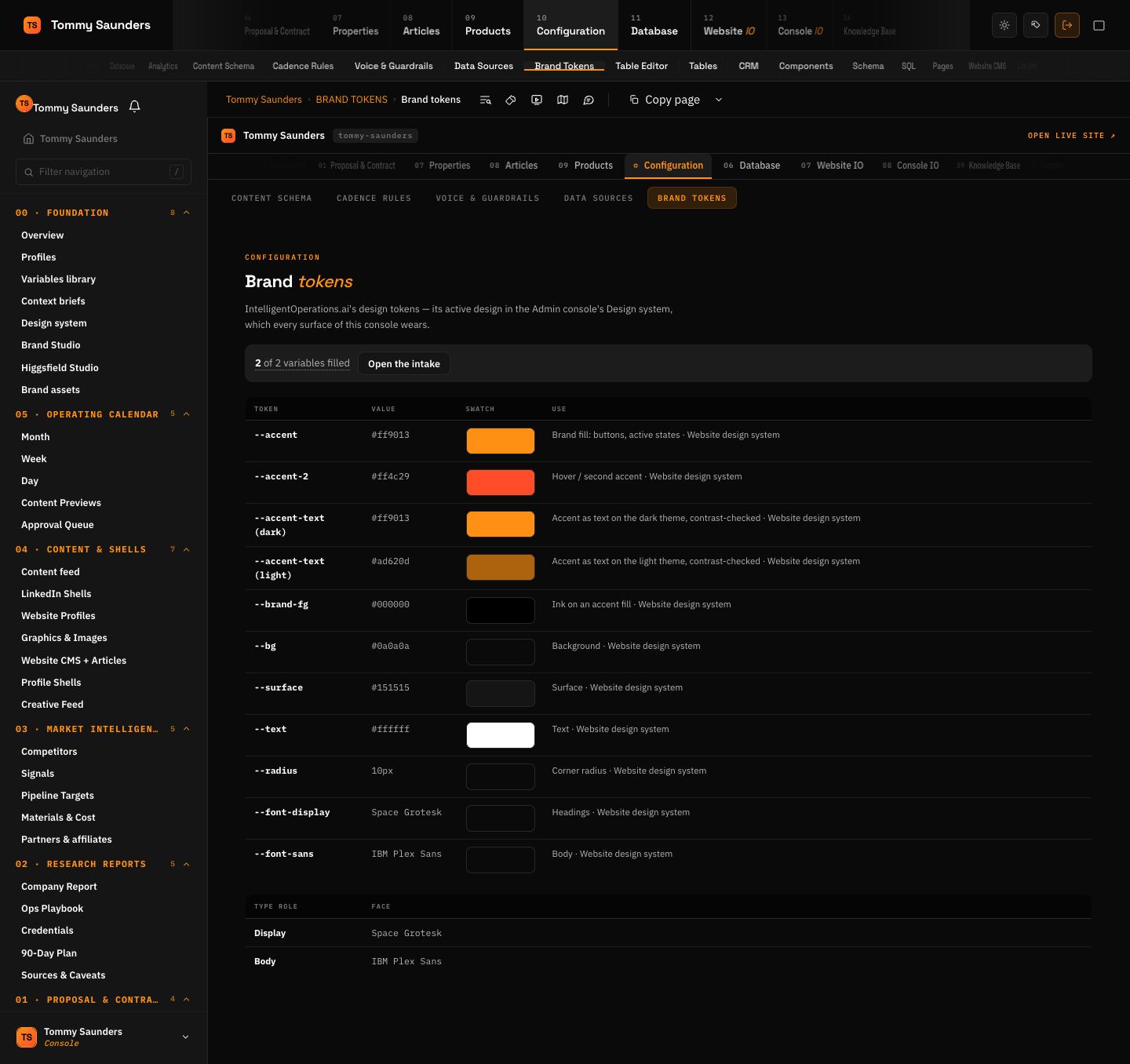
Task: Switch to the 11 Database top tab
Action: (654, 25)
